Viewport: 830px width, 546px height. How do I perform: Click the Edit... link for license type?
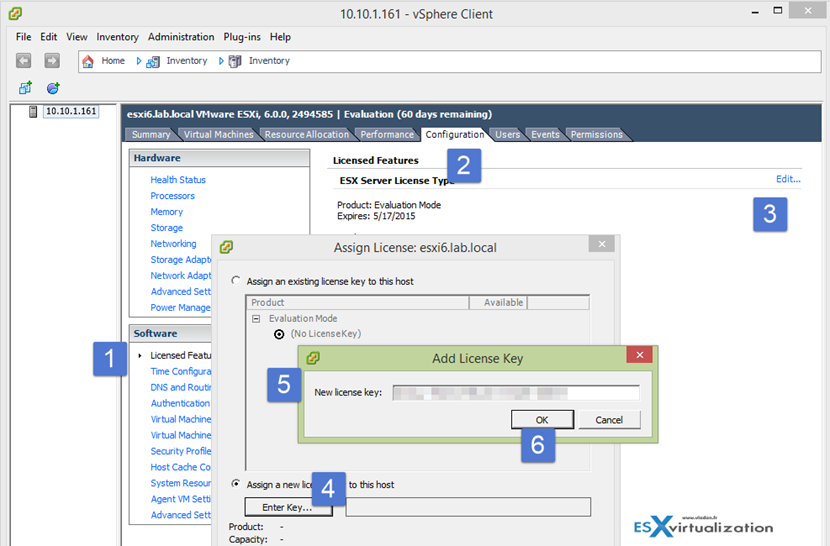tap(788, 179)
